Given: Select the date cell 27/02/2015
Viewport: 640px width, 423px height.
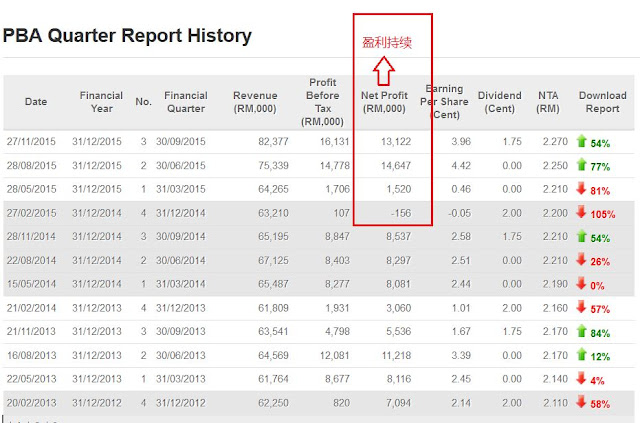Looking at the screenshot, I should pos(31,213).
